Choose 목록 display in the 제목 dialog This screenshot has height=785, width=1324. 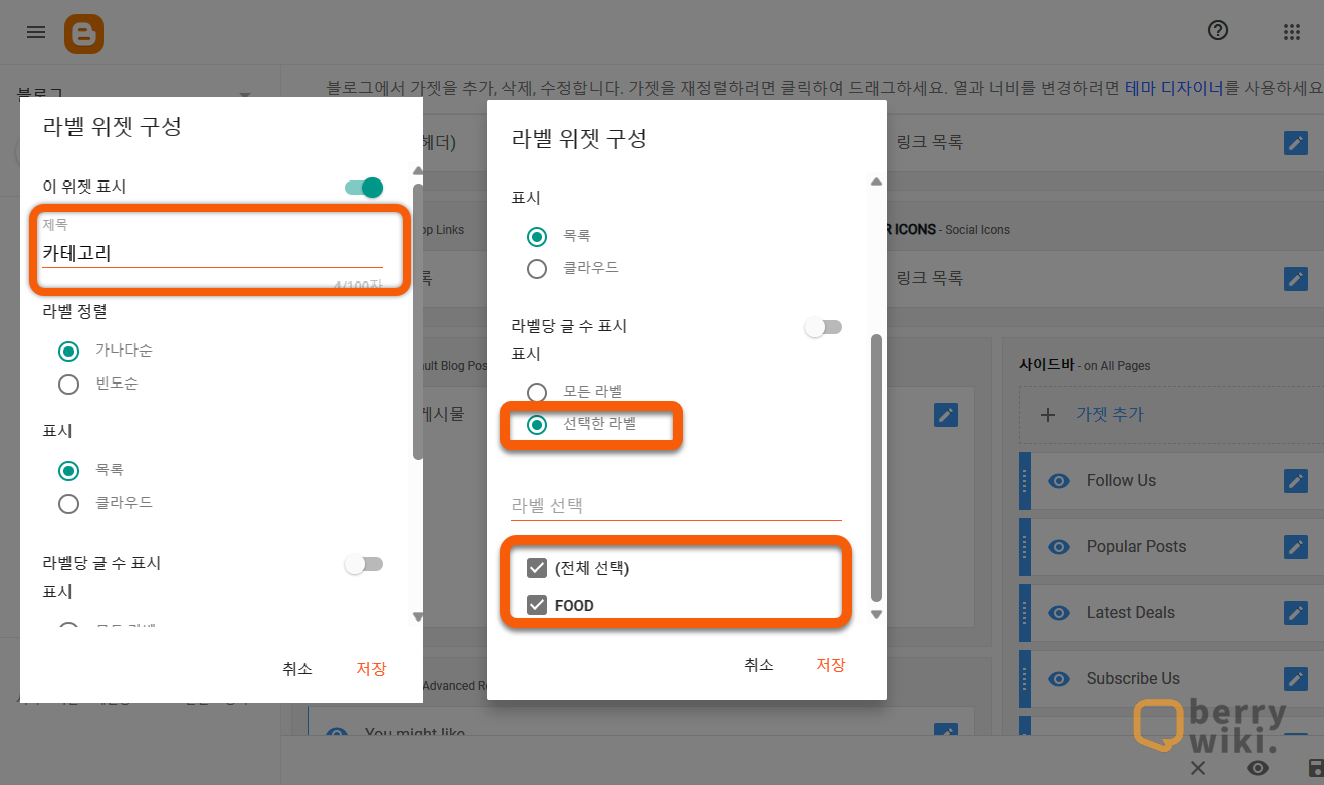tap(69, 470)
